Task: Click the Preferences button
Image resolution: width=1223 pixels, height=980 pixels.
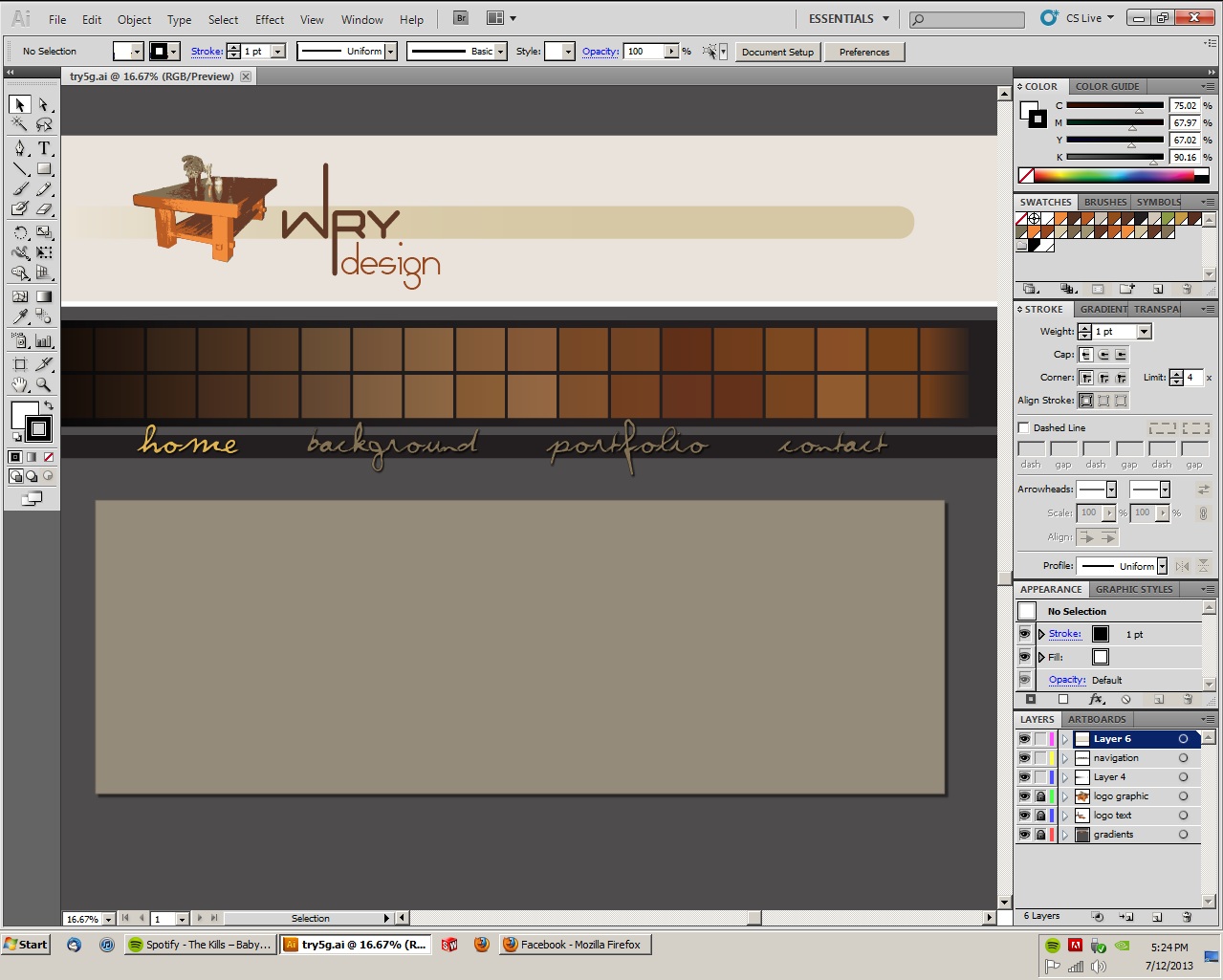Action: point(864,52)
